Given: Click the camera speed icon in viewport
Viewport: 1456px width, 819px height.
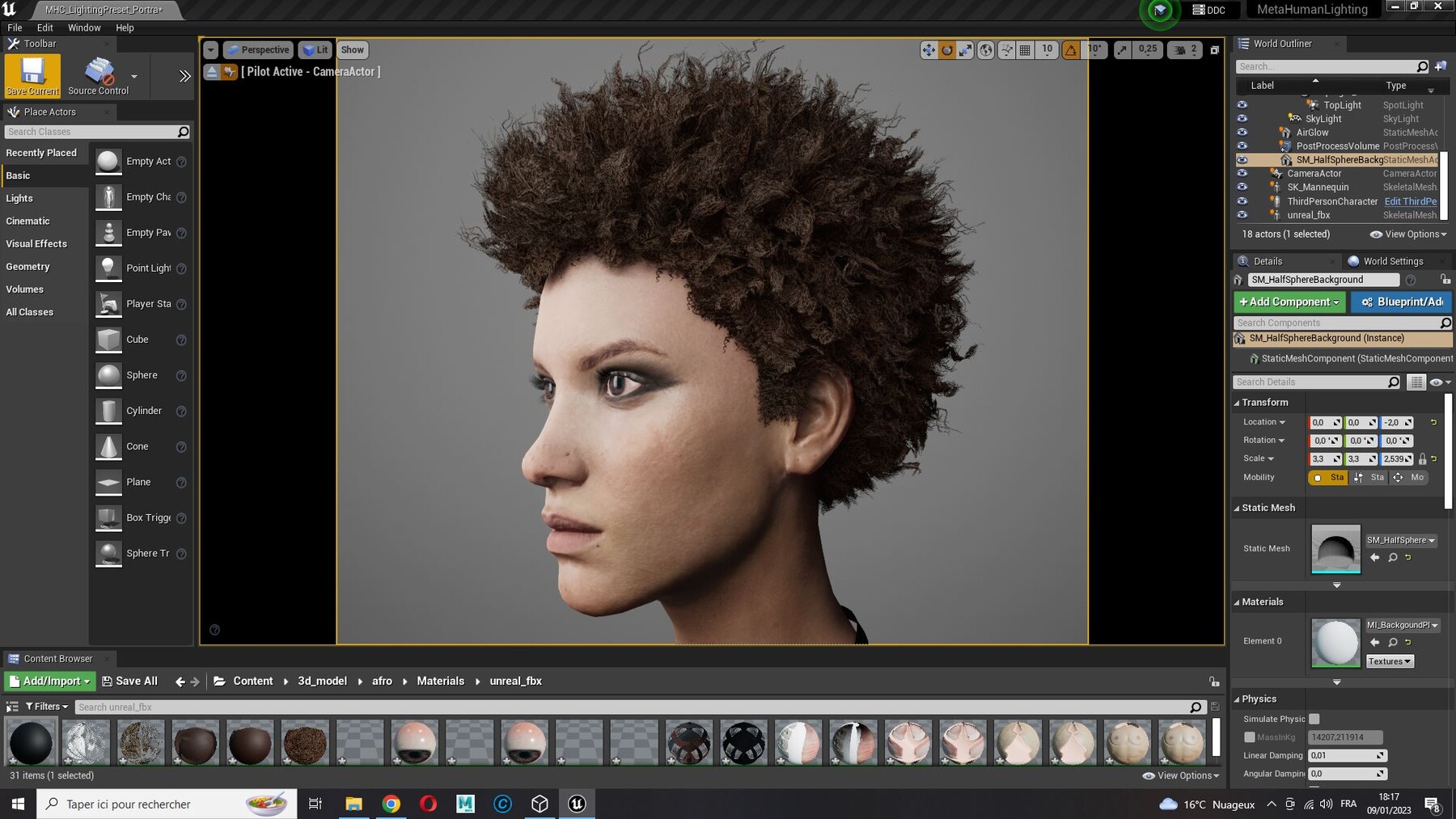Looking at the screenshot, I should [1180, 50].
